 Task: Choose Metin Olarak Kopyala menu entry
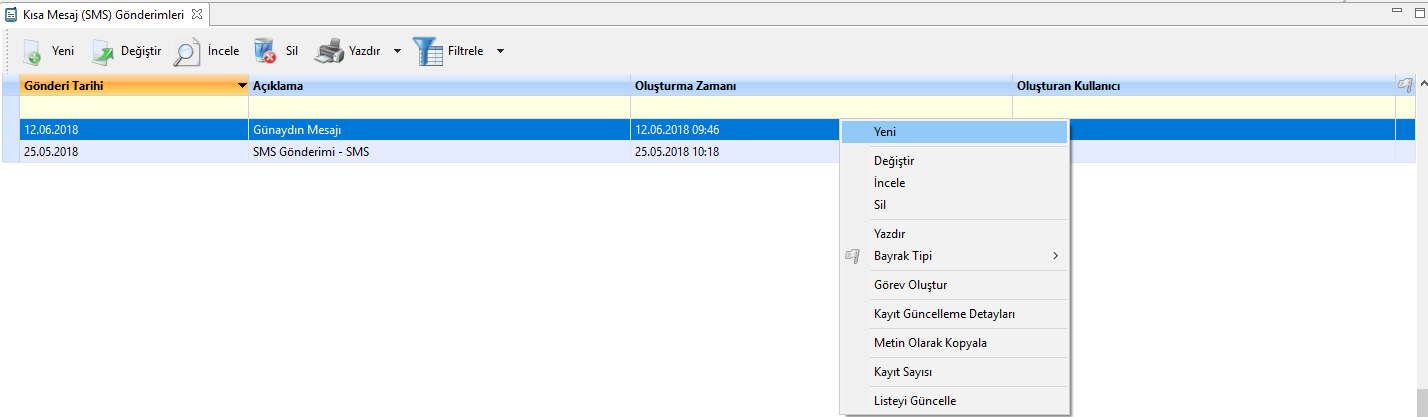930,343
